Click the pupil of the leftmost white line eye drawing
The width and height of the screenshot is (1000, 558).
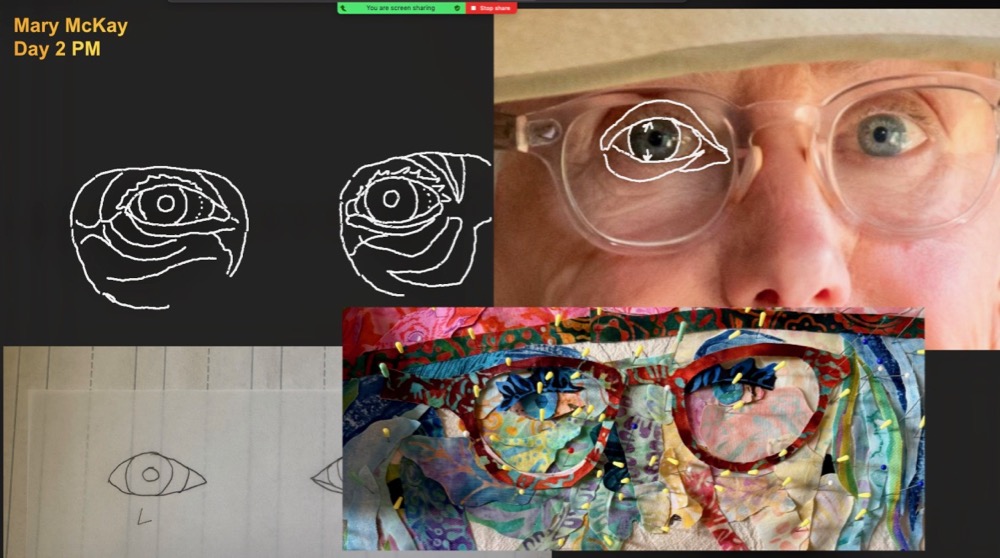[166, 204]
